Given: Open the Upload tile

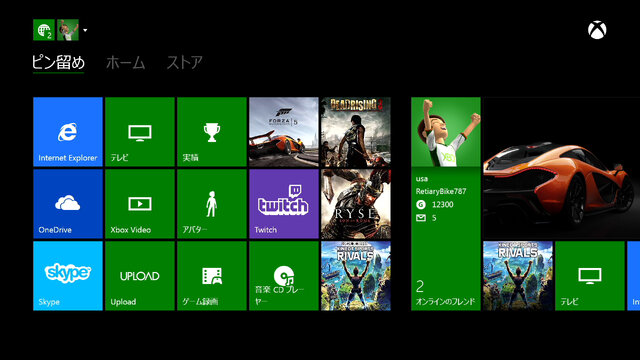Looking at the screenshot, I should click(x=140, y=276).
